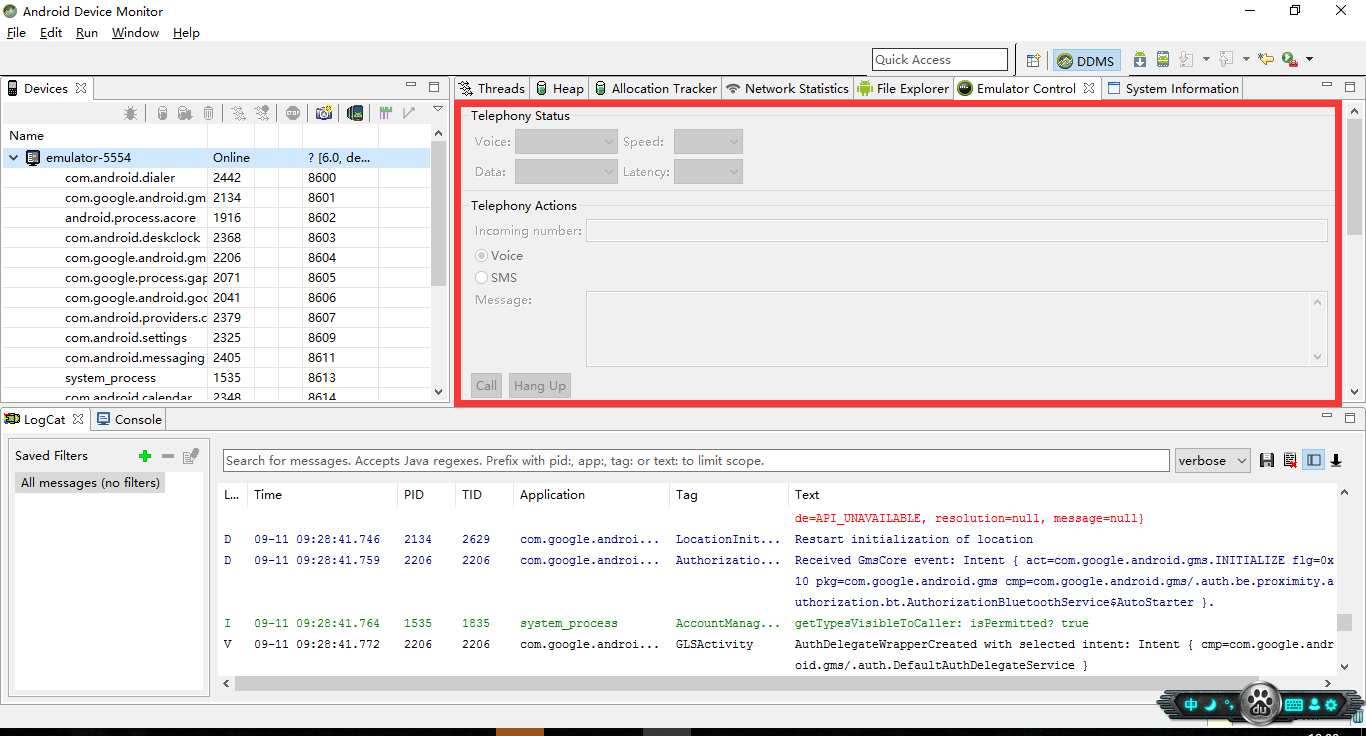Click the Dump HPROF file icon
This screenshot has width=1366, height=736.
[185, 114]
